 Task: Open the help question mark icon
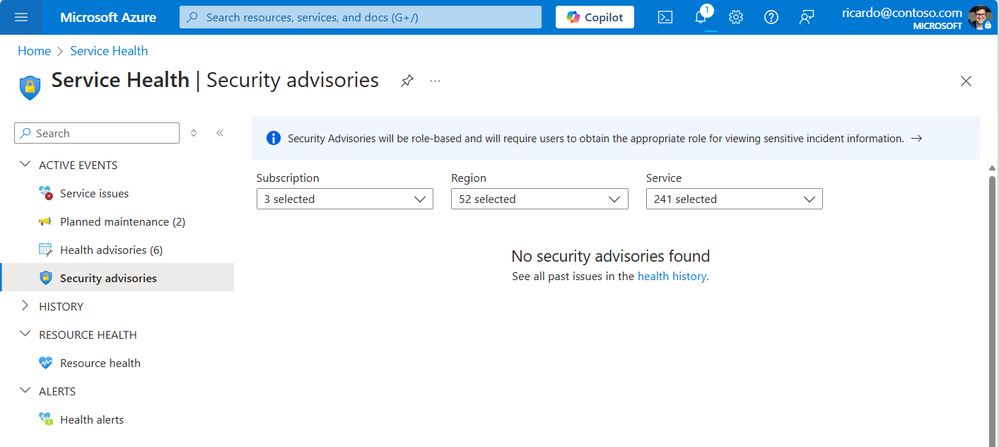point(771,17)
